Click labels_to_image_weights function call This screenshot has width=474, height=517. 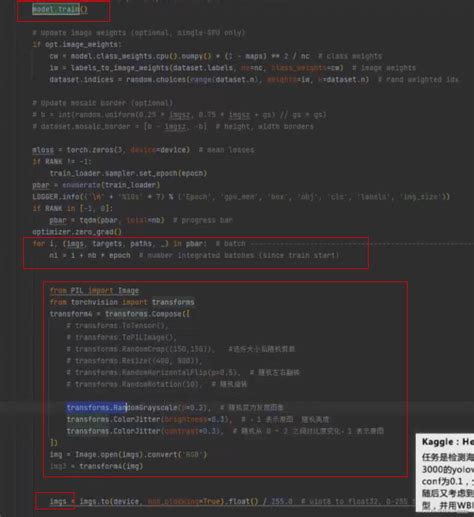151,68
